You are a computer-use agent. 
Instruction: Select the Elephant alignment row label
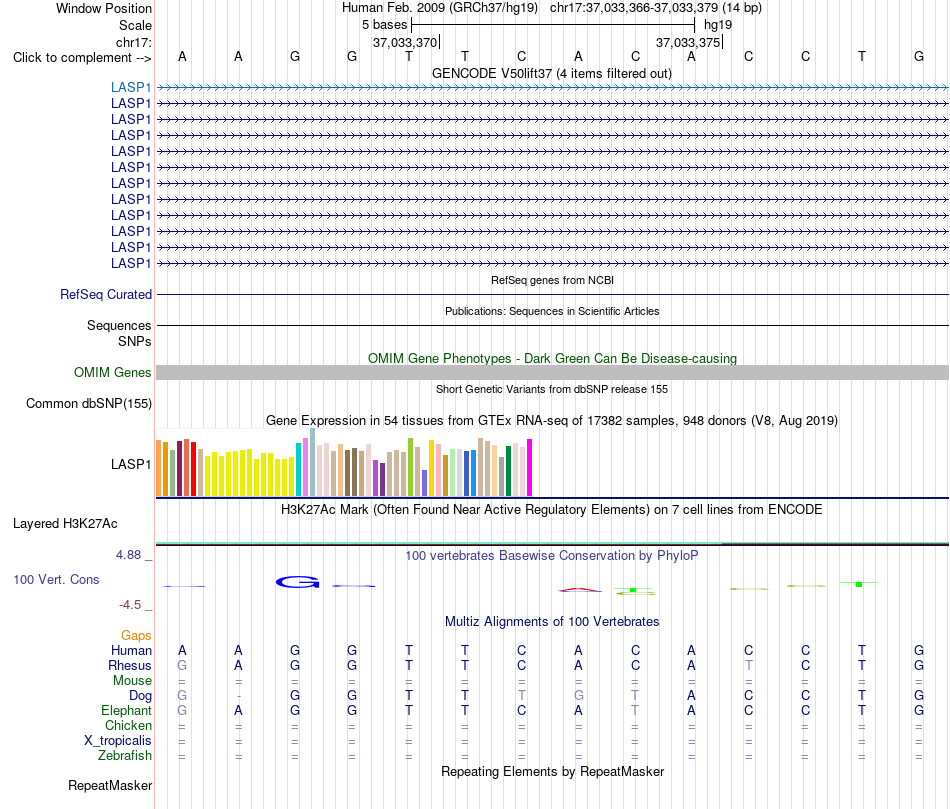click(126, 710)
